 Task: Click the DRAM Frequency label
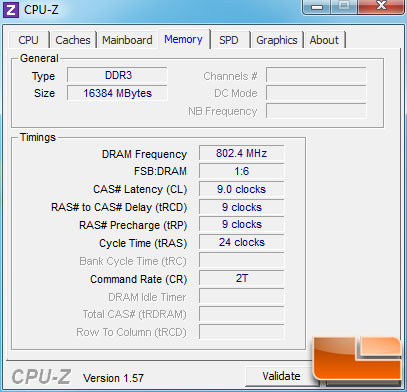coord(144,154)
